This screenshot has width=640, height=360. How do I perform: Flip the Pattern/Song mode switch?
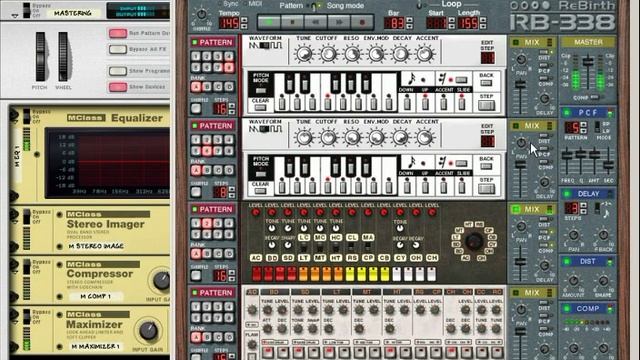pos(314,6)
